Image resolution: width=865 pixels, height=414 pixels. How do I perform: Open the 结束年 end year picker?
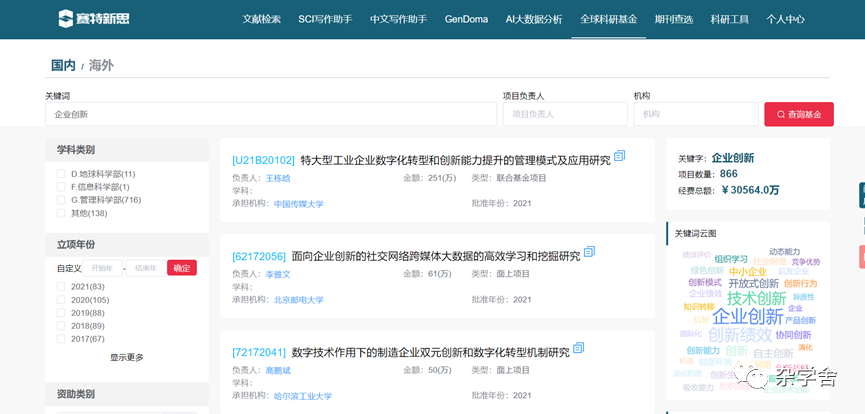pos(146,268)
